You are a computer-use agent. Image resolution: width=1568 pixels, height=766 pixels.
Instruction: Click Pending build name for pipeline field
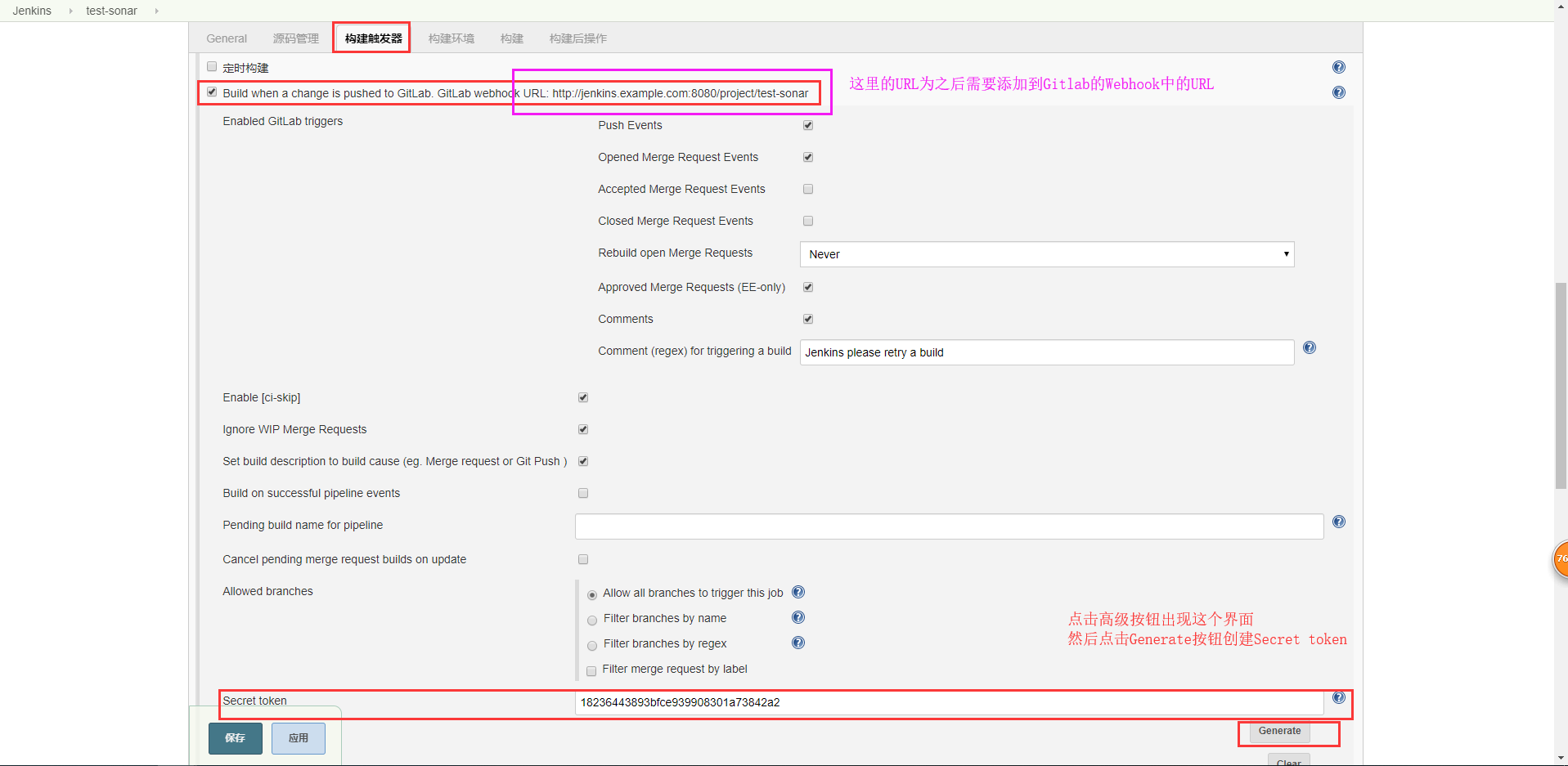[949, 526]
